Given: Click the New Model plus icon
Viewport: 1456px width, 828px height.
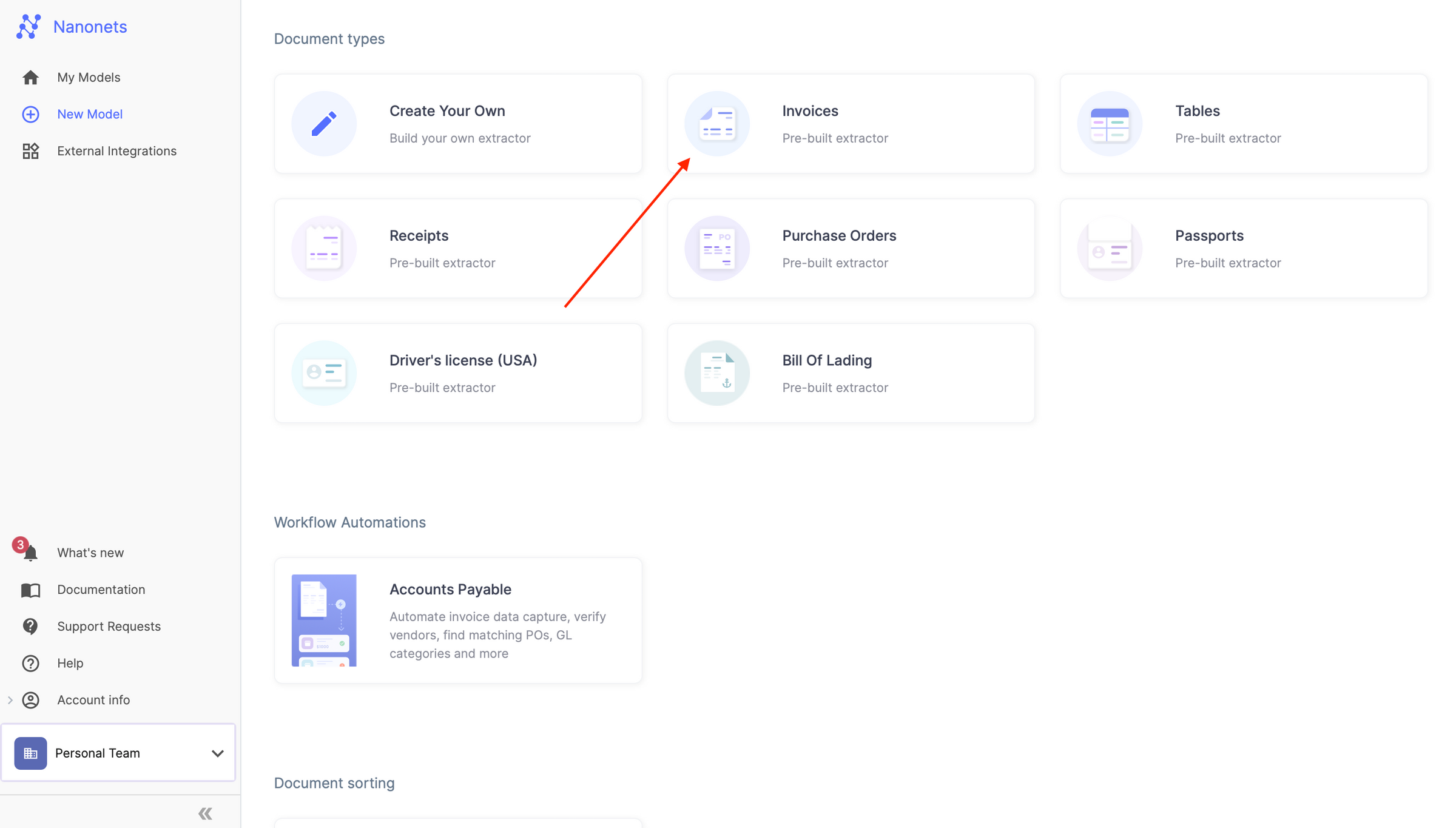Looking at the screenshot, I should pos(30,114).
